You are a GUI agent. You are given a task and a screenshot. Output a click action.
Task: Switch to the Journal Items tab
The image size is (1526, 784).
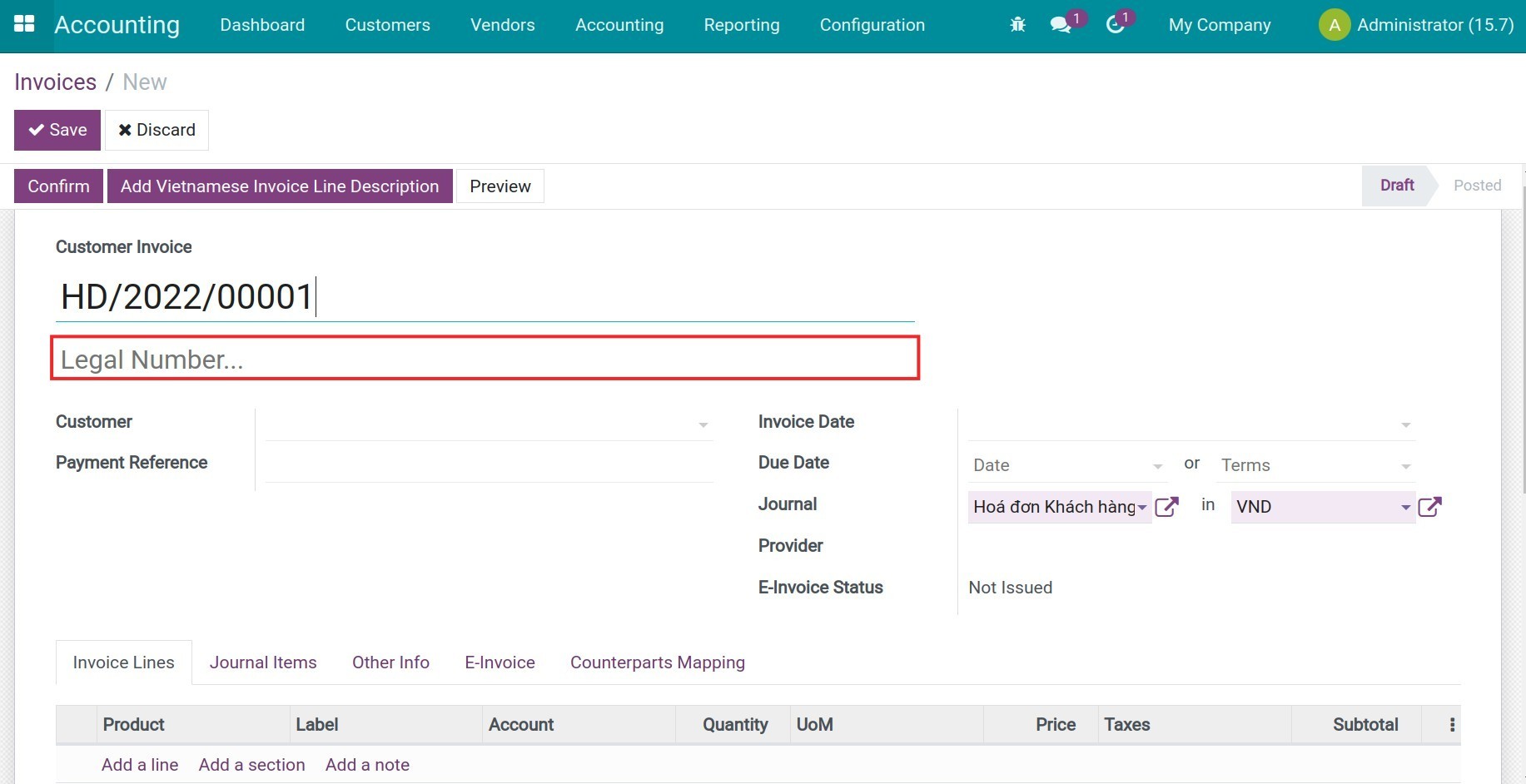[263, 662]
